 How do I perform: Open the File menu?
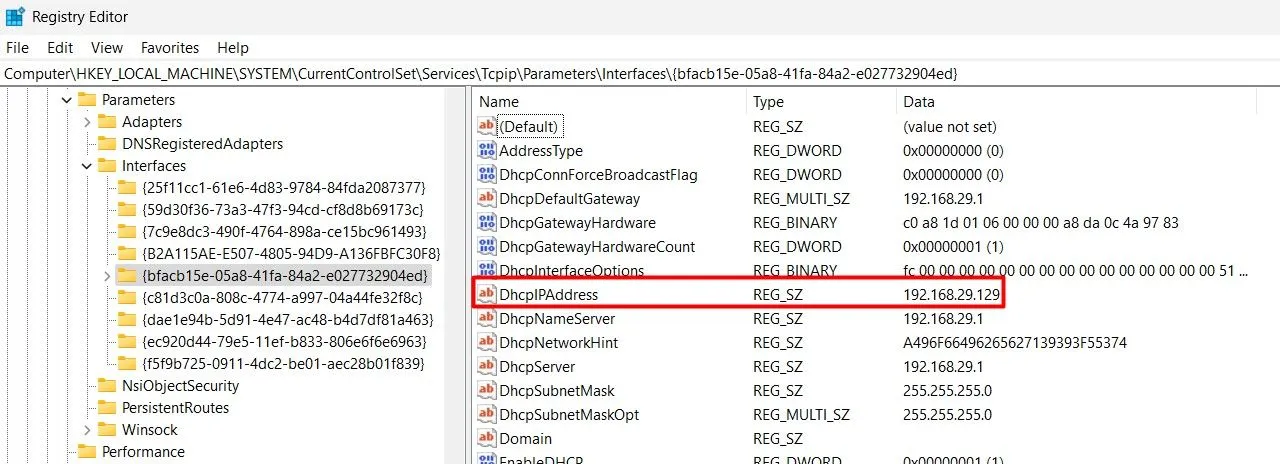(18, 47)
